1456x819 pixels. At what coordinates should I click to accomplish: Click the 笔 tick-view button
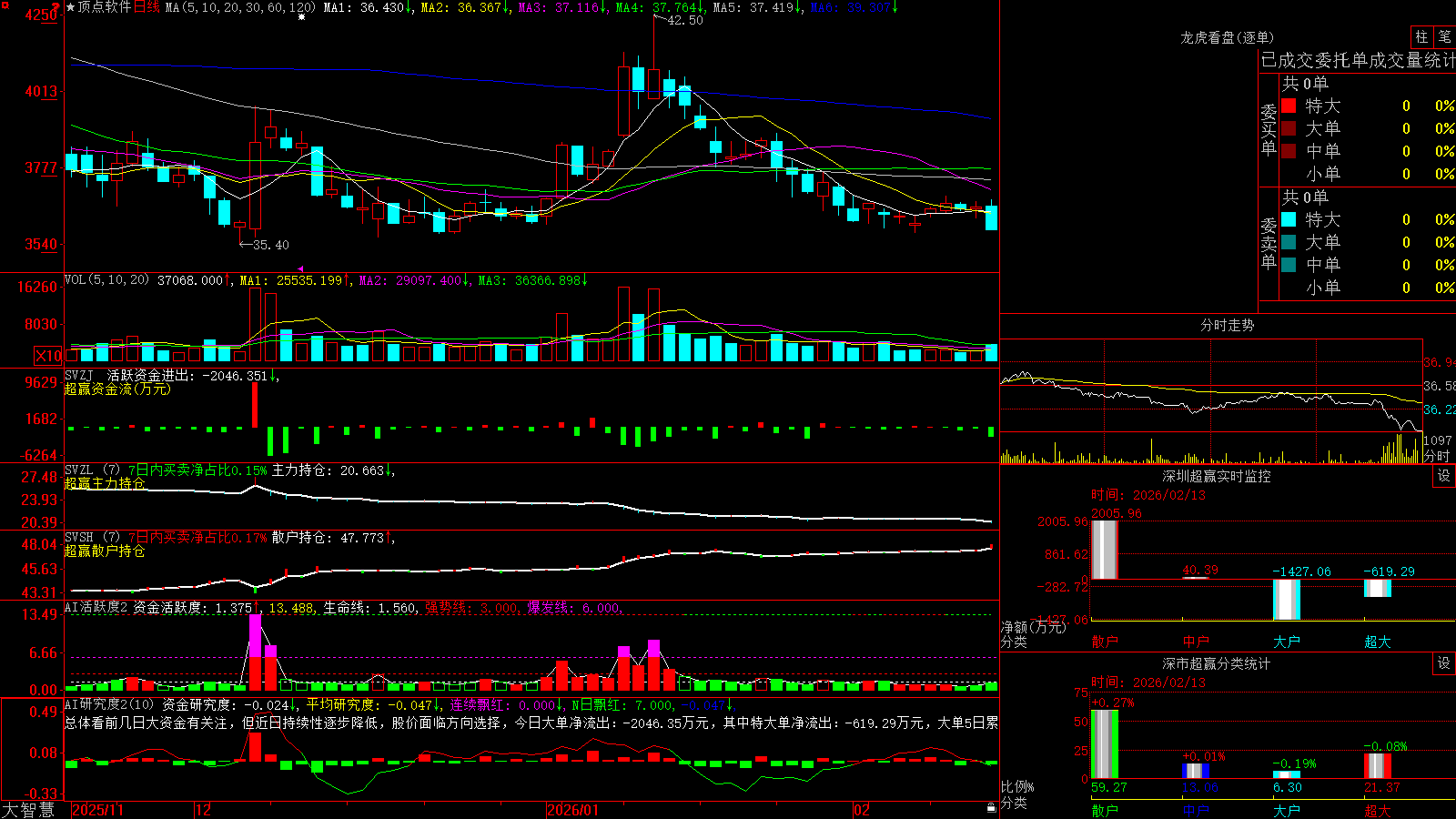pos(1444,37)
